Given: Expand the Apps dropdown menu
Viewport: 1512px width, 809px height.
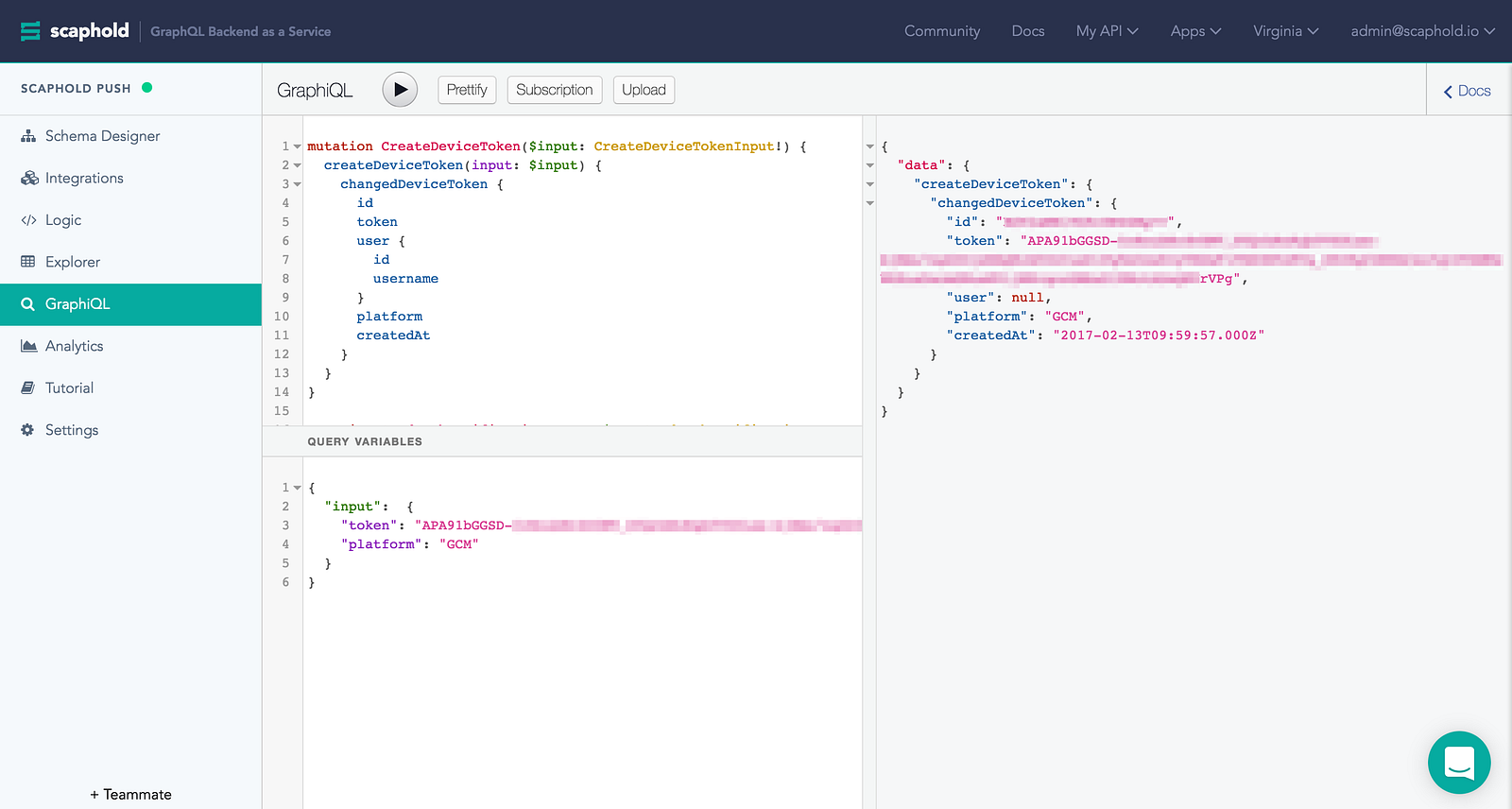Looking at the screenshot, I should pyautogui.click(x=1195, y=31).
